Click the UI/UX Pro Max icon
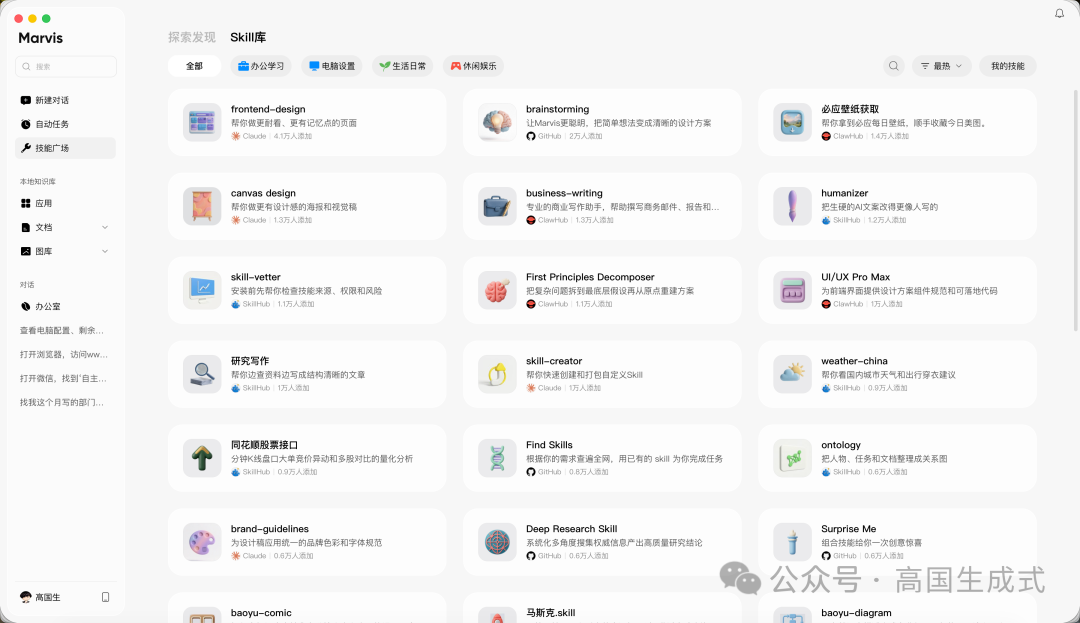This screenshot has width=1080, height=623. tap(792, 291)
